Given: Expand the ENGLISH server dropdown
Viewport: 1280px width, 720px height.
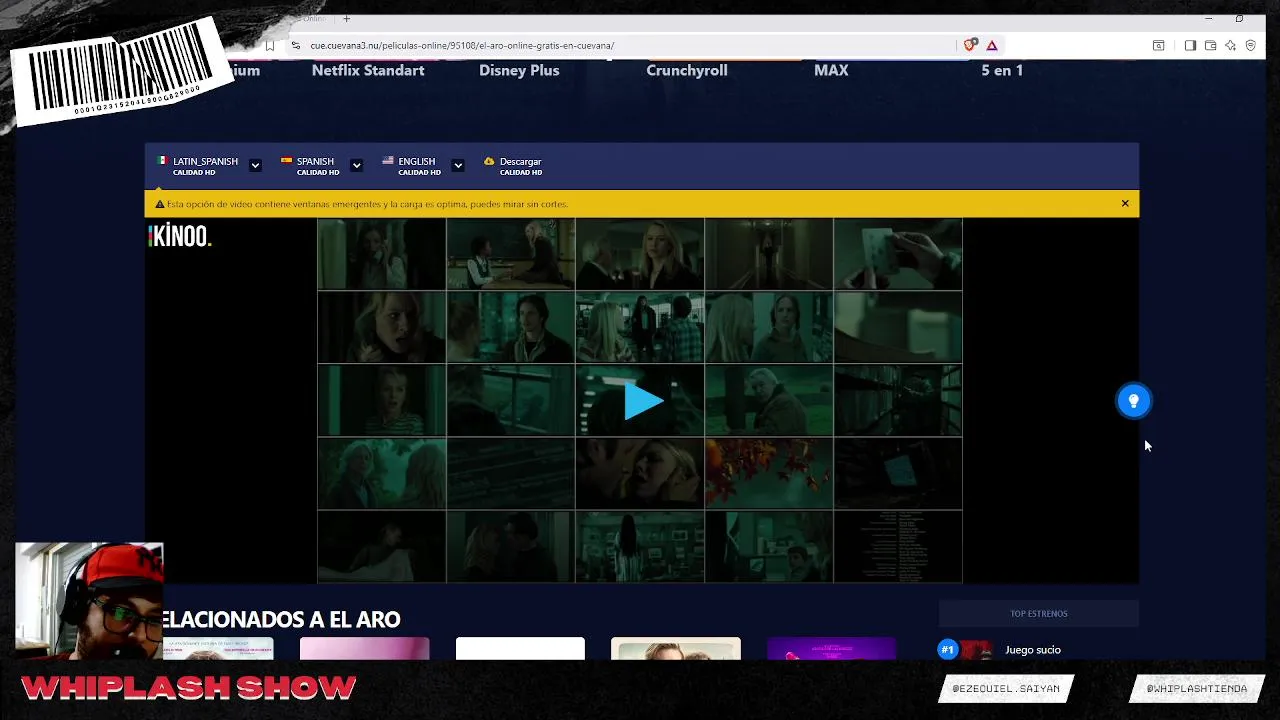Looking at the screenshot, I should point(458,165).
